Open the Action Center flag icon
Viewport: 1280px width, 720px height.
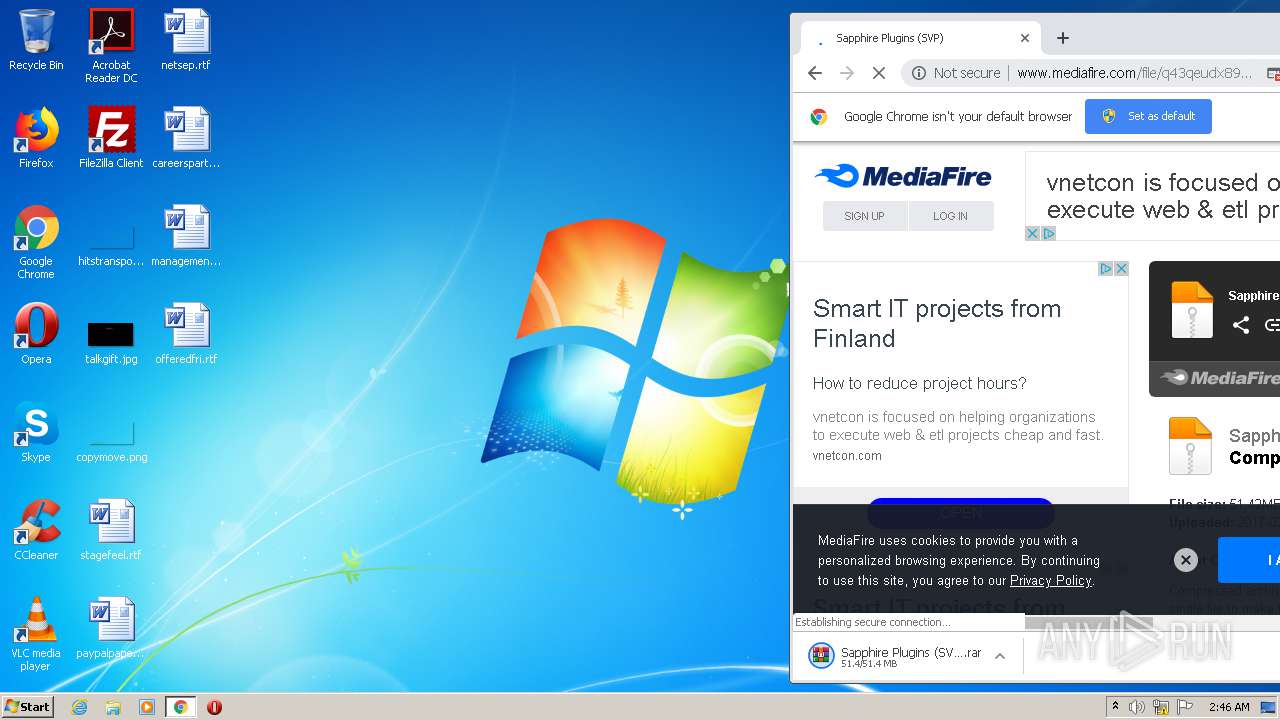[x=1185, y=707]
